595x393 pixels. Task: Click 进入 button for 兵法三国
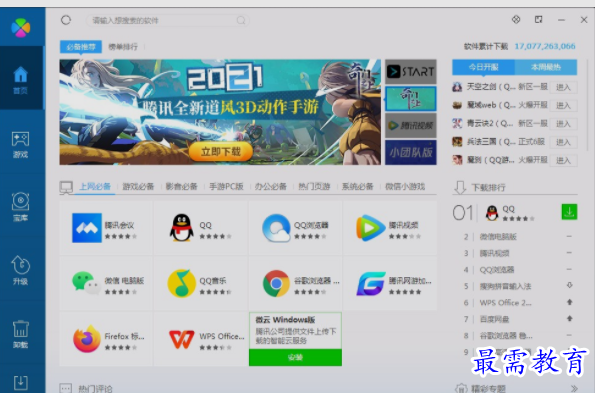click(x=564, y=142)
